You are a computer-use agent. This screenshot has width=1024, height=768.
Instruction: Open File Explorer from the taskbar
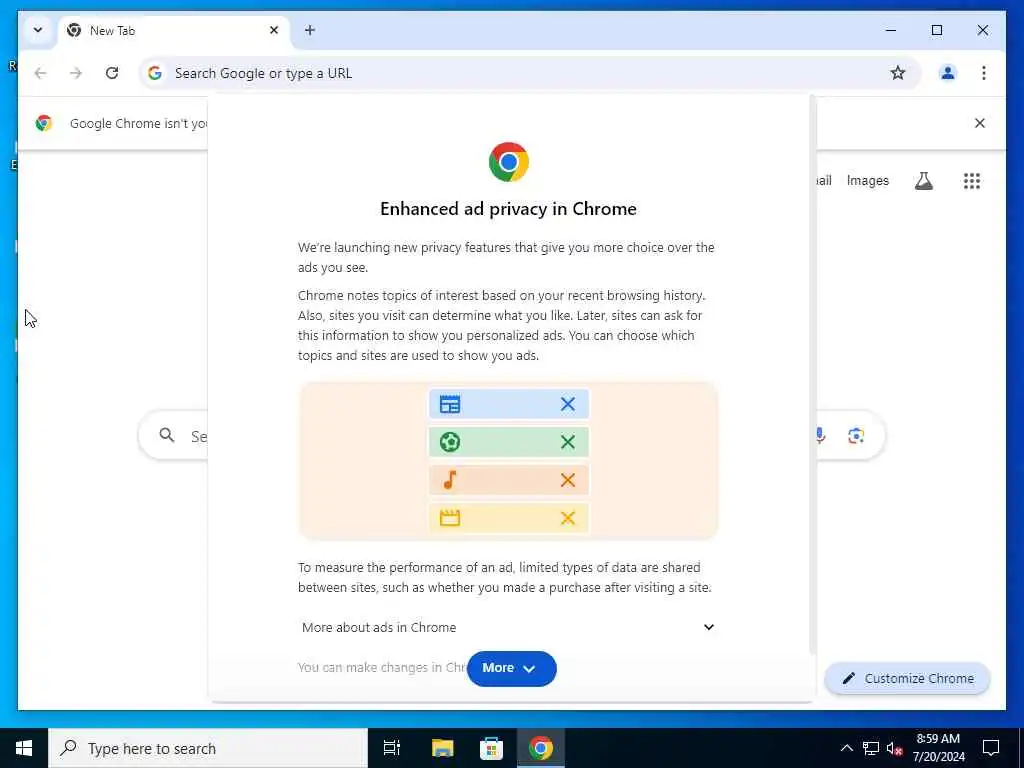click(442, 748)
